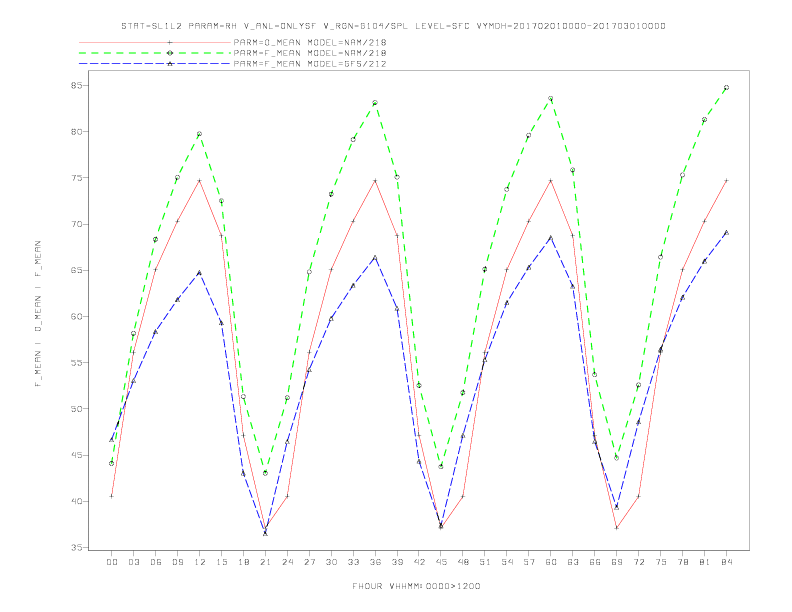Click the red observed plus data point at hour 69
The height and width of the screenshot is (612, 792).
click(x=617, y=528)
